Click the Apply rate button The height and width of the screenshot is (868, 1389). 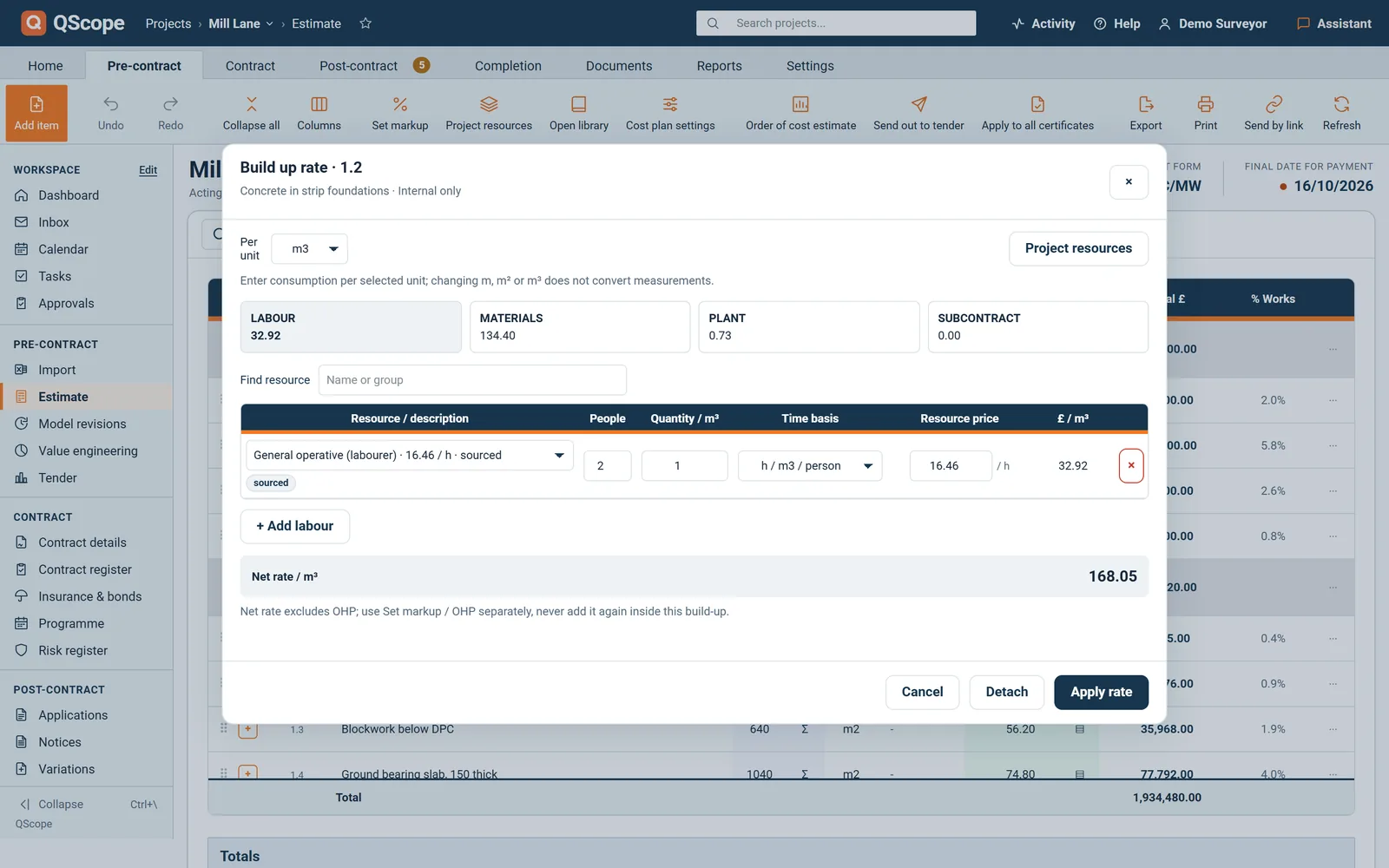[x=1101, y=693]
